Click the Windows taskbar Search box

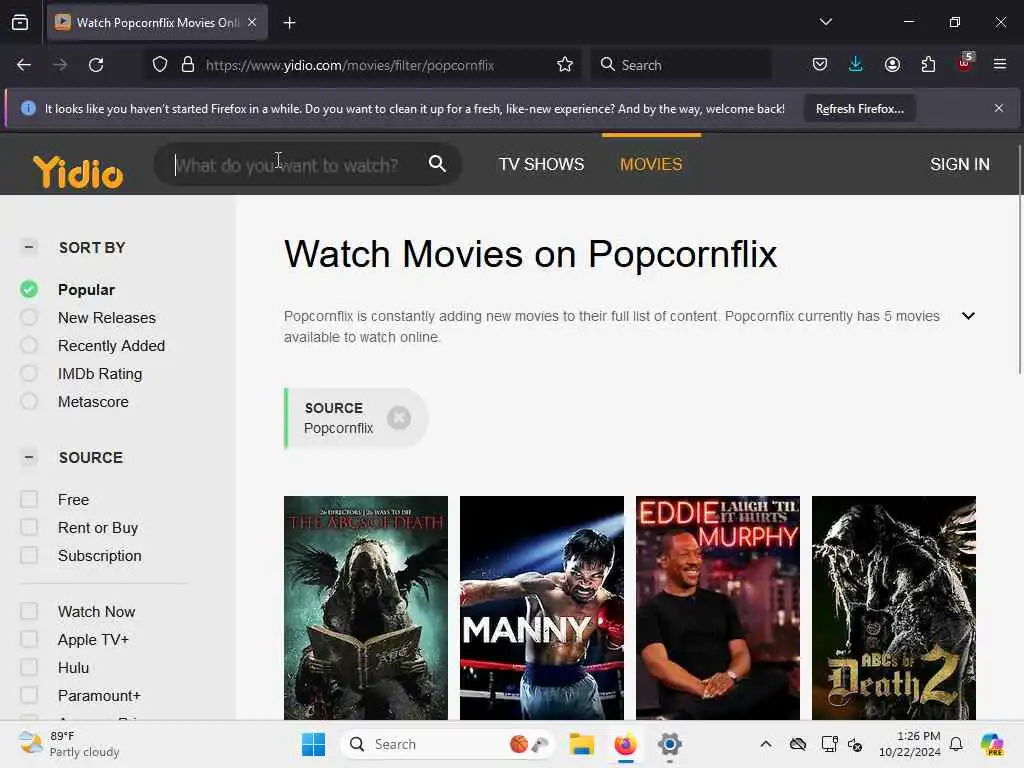[x=447, y=744]
